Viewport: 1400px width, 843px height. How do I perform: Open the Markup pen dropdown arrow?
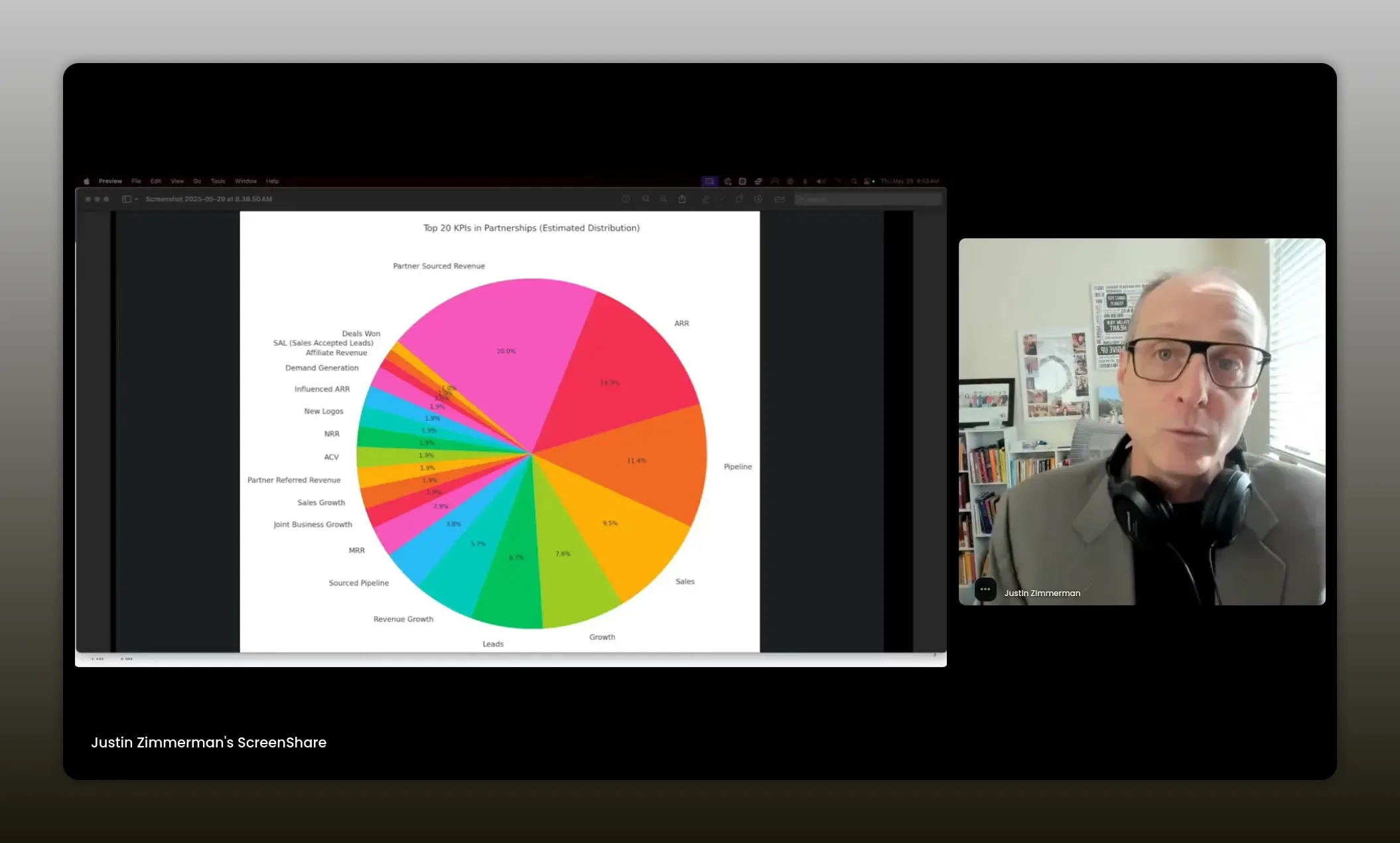pyautogui.click(x=721, y=199)
